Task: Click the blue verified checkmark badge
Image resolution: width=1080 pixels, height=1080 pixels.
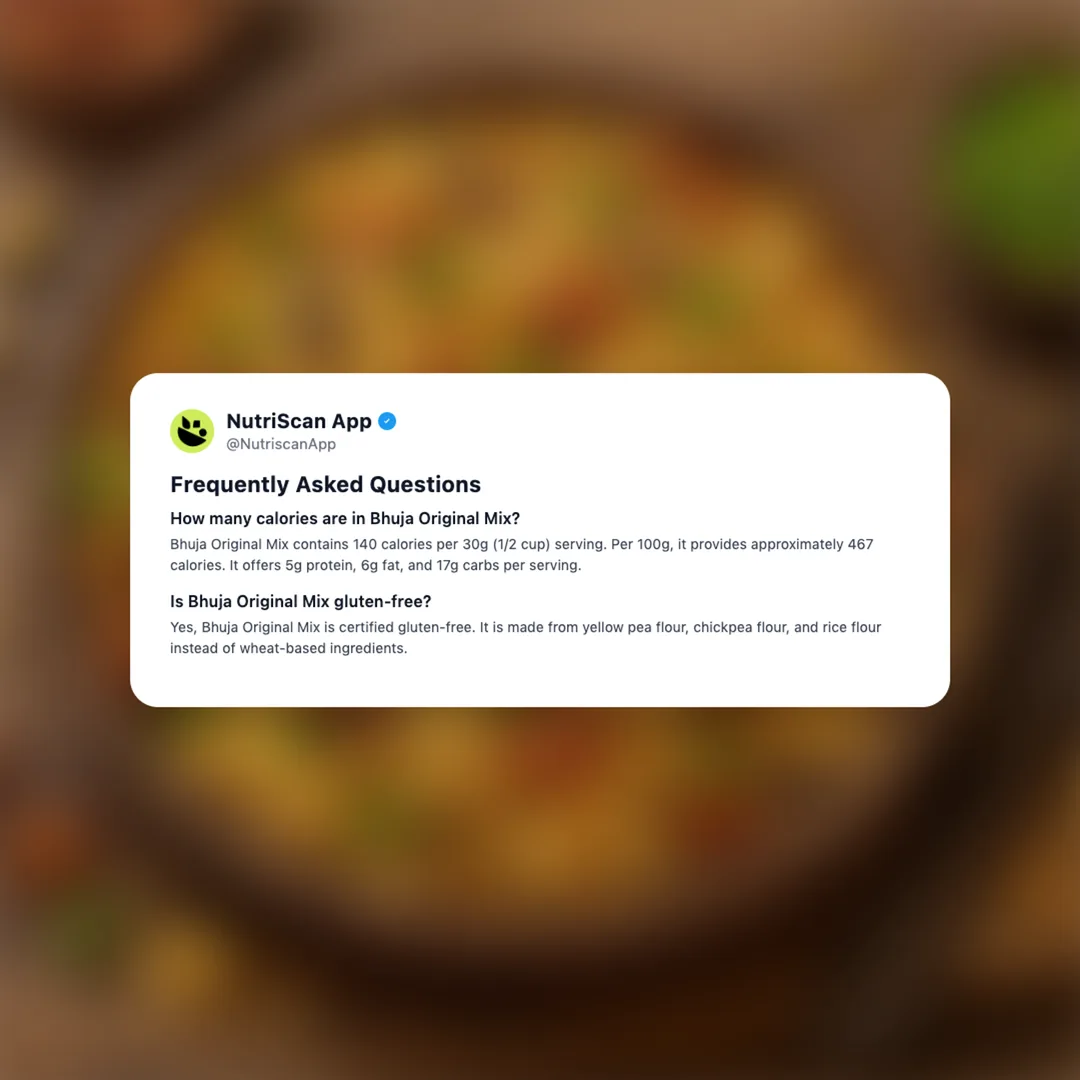Action: pyautogui.click(x=387, y=421)
